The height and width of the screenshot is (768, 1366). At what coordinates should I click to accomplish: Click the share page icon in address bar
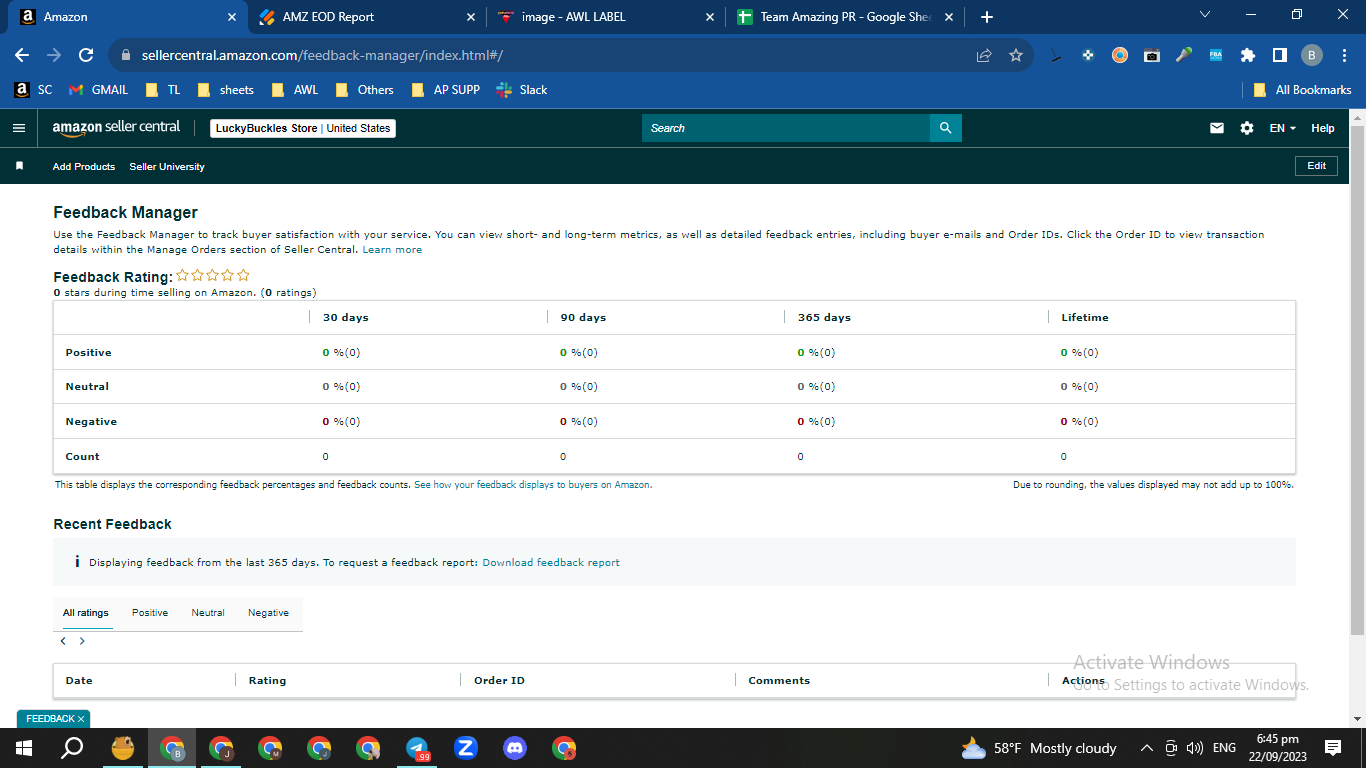coord(984,55)
